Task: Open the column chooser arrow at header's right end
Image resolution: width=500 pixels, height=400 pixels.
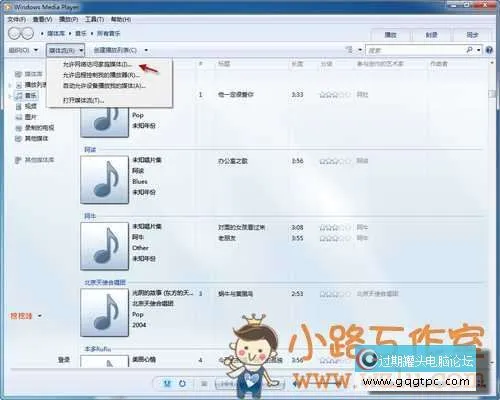Action: 491,63
